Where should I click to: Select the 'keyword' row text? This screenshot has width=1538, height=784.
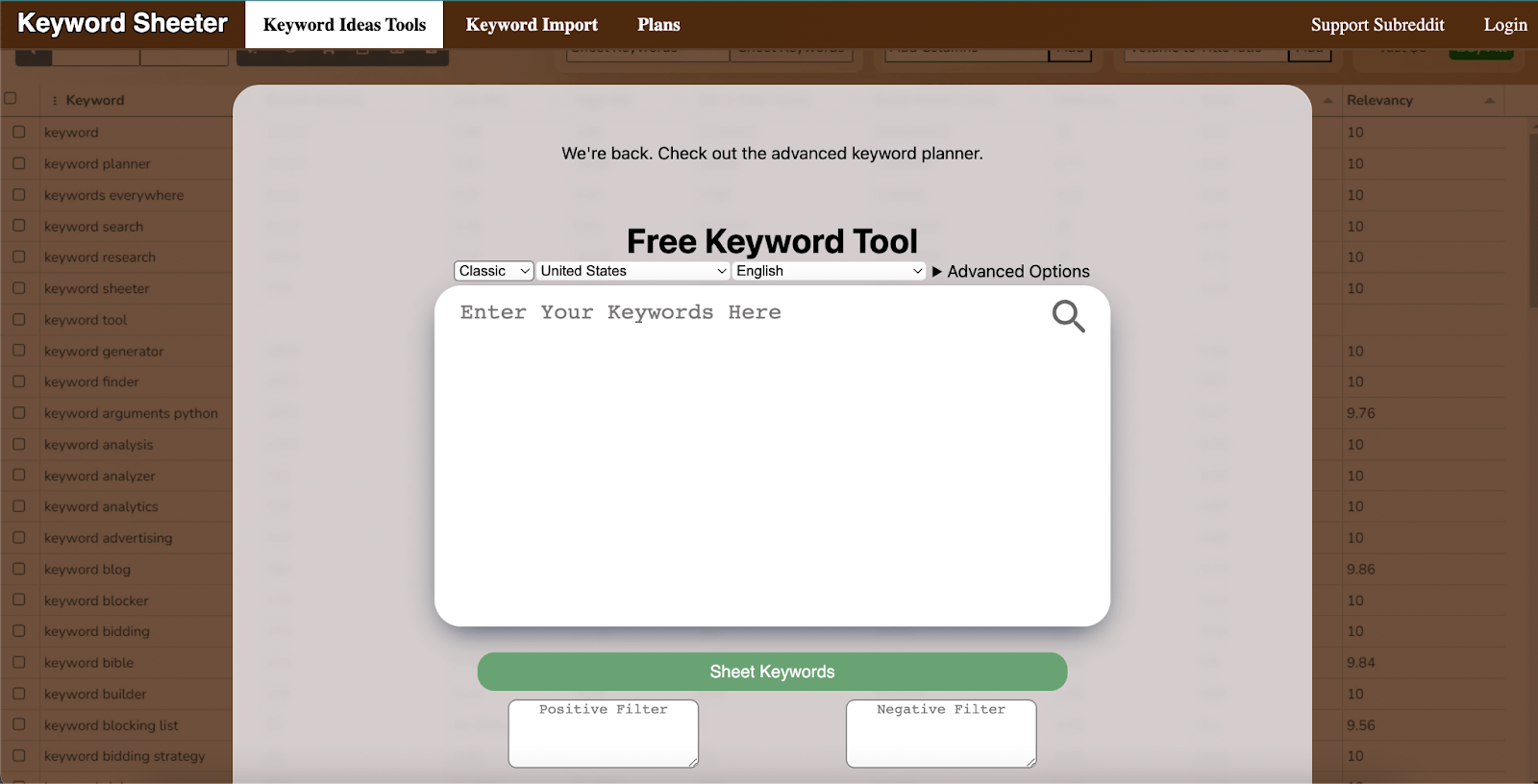click(71, 133)
